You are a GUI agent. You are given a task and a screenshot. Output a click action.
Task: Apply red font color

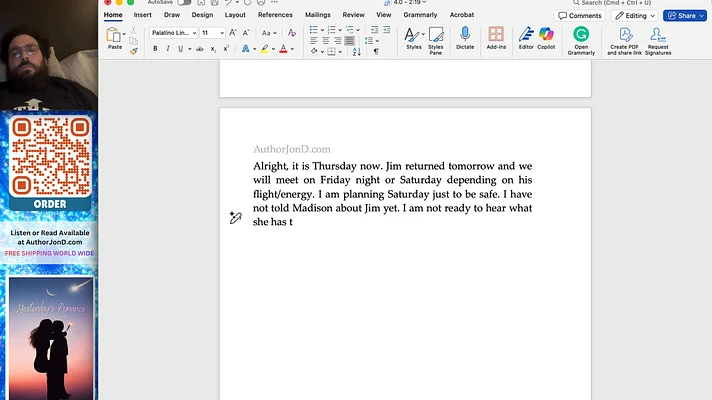[x=283, y=49]
